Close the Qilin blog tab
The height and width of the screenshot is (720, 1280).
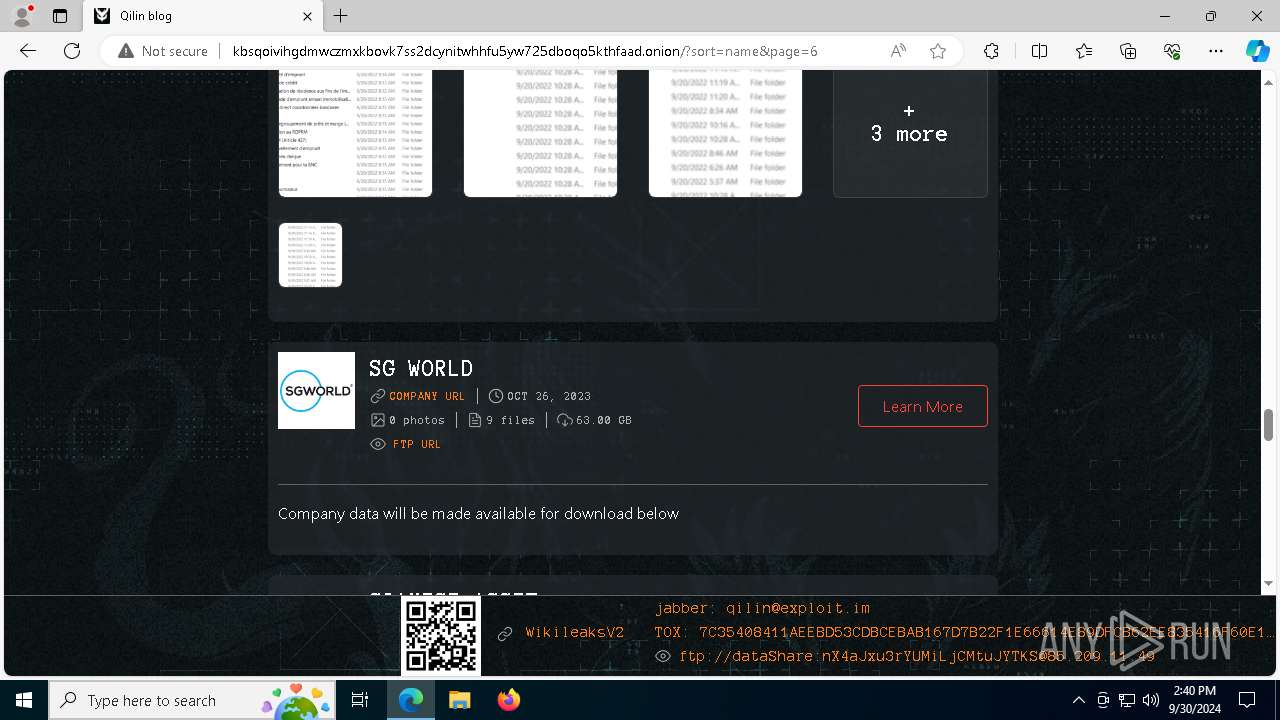click(308, 16)
